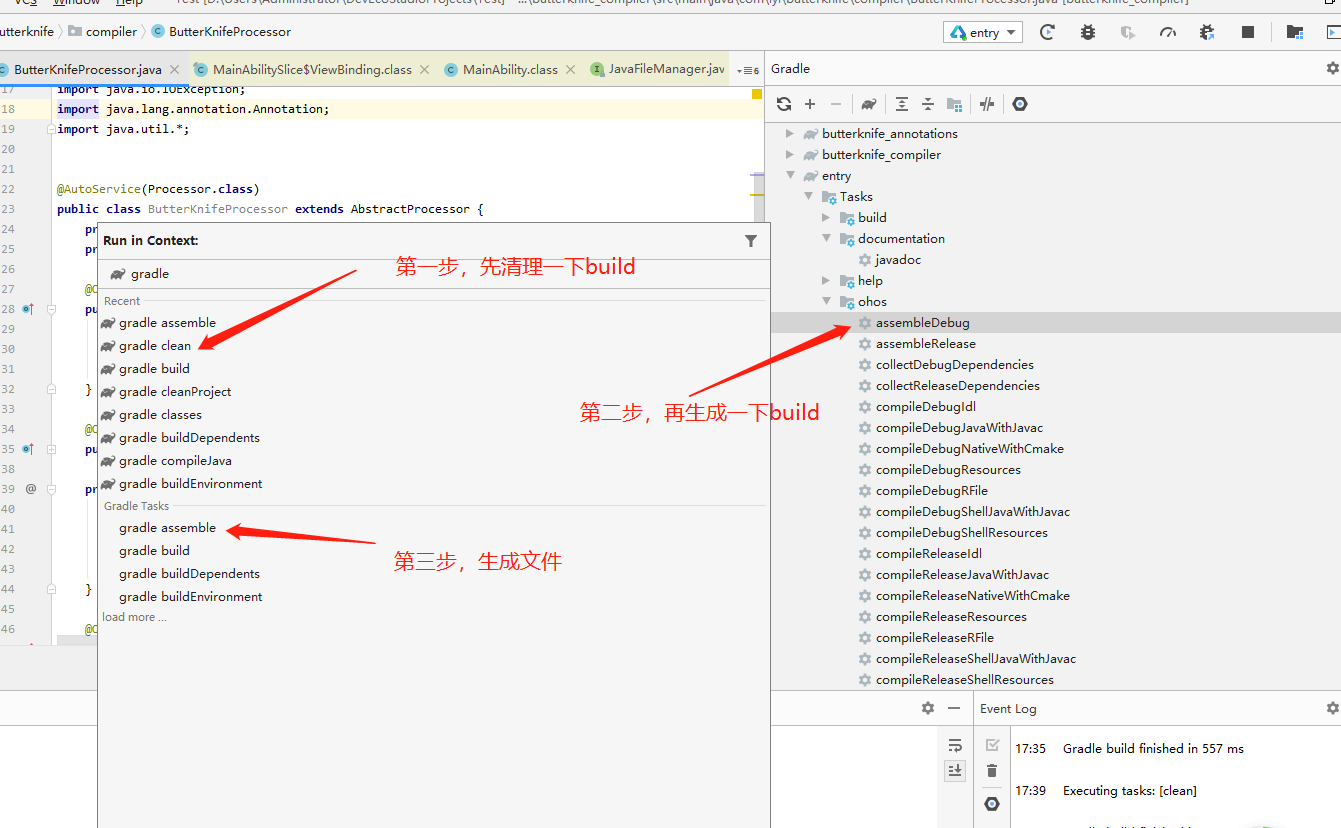Close the MainAbility.class tab
The image size is (1341, 828).
570,70
